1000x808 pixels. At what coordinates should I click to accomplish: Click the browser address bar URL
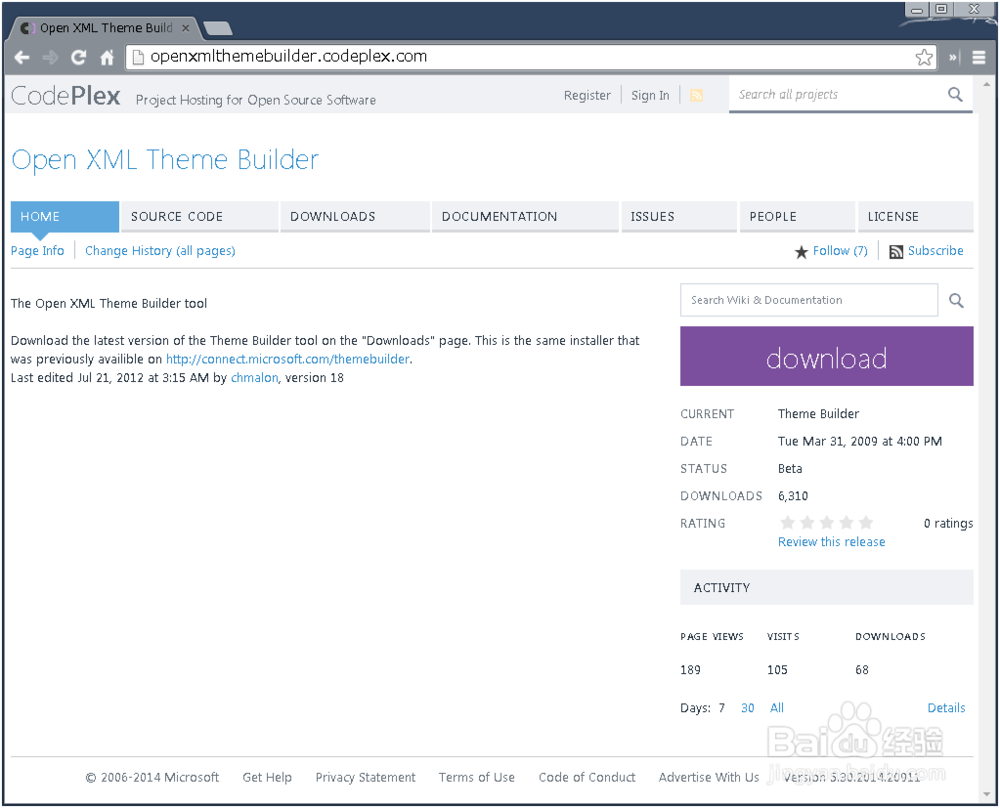click(288, 57)
